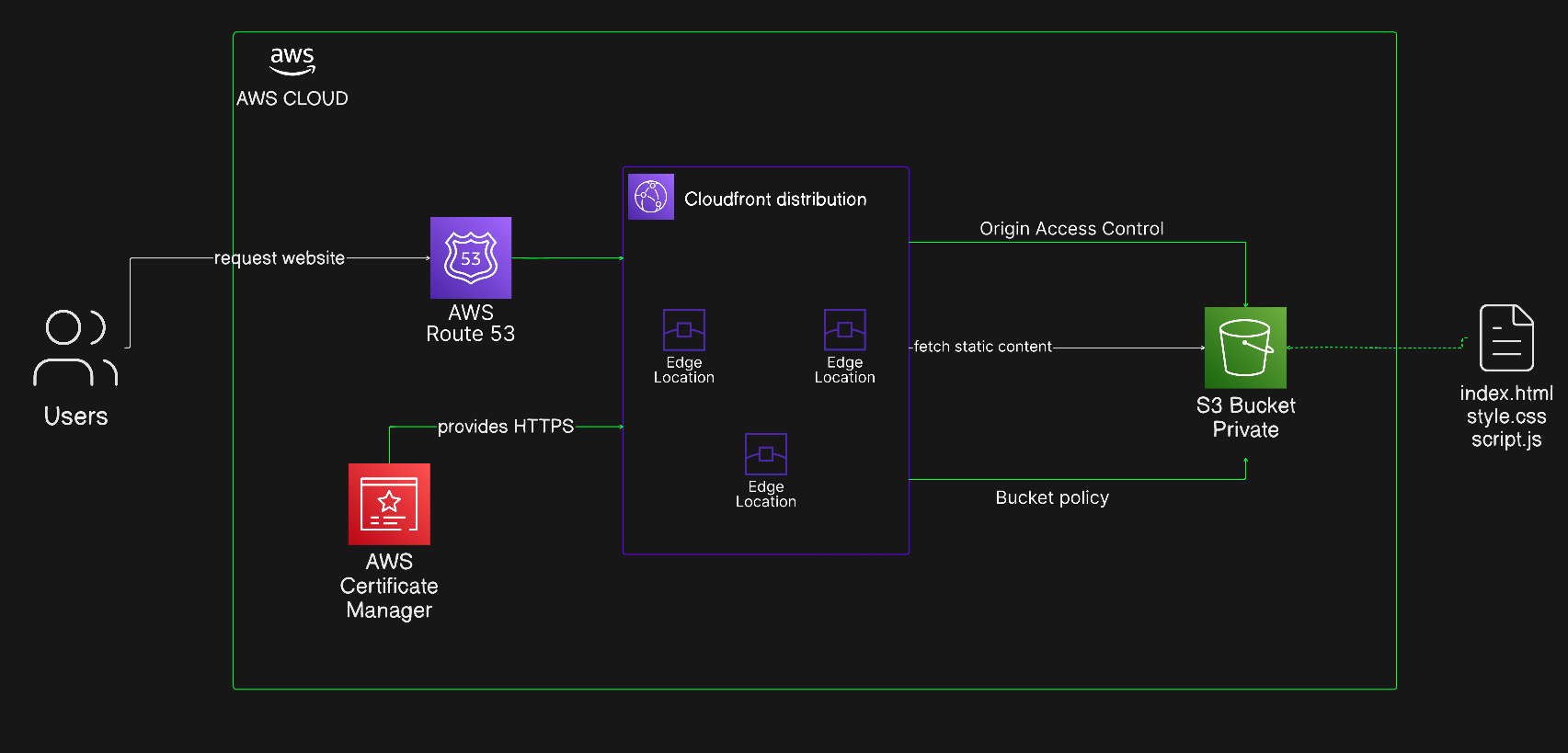Select the 'request website' arrow label
This screenshot has height=753, width=1568.
pyautogui.click(x=280, y=258)
